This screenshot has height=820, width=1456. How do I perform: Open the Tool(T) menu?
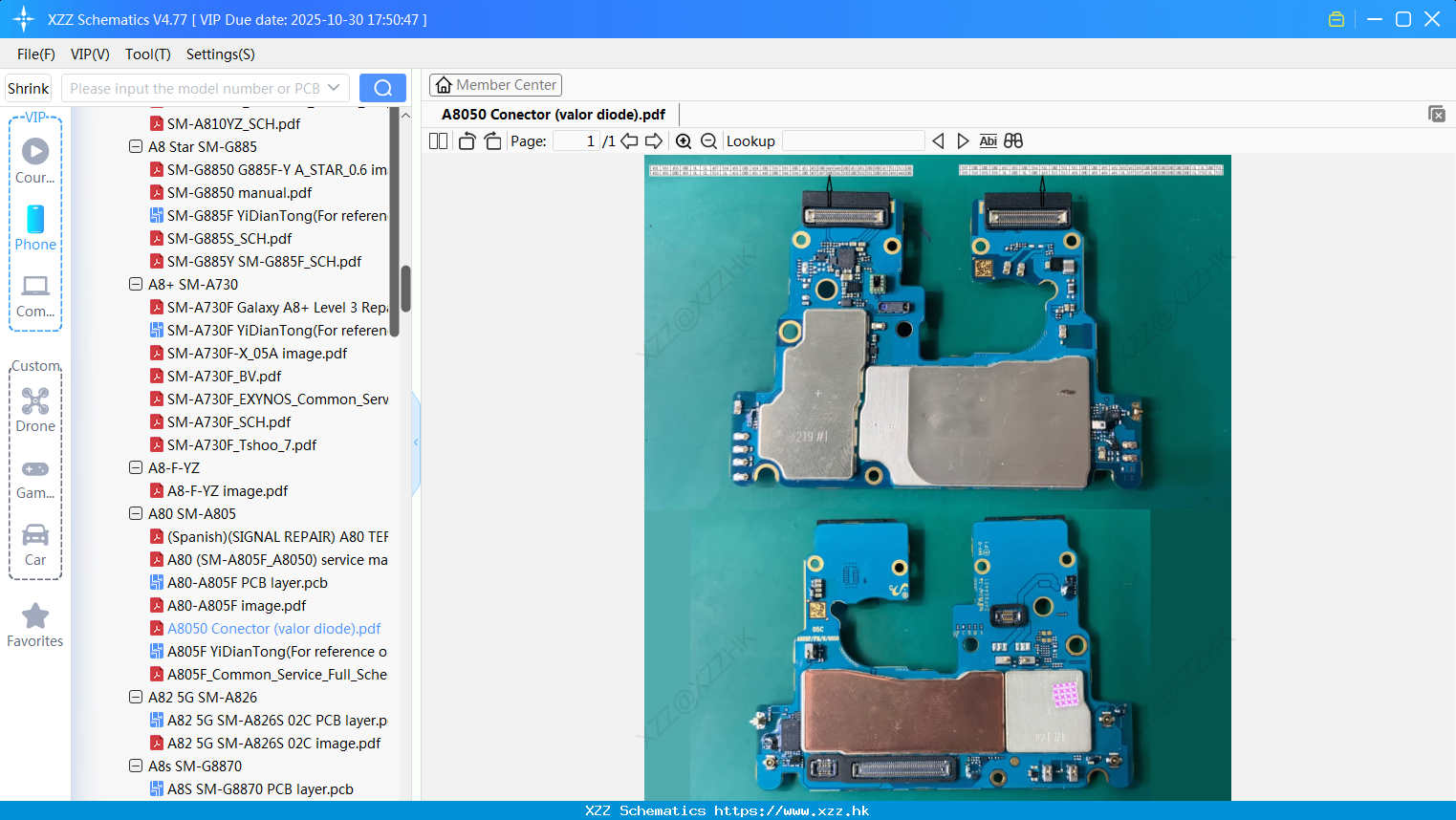(x=148, y=54)
